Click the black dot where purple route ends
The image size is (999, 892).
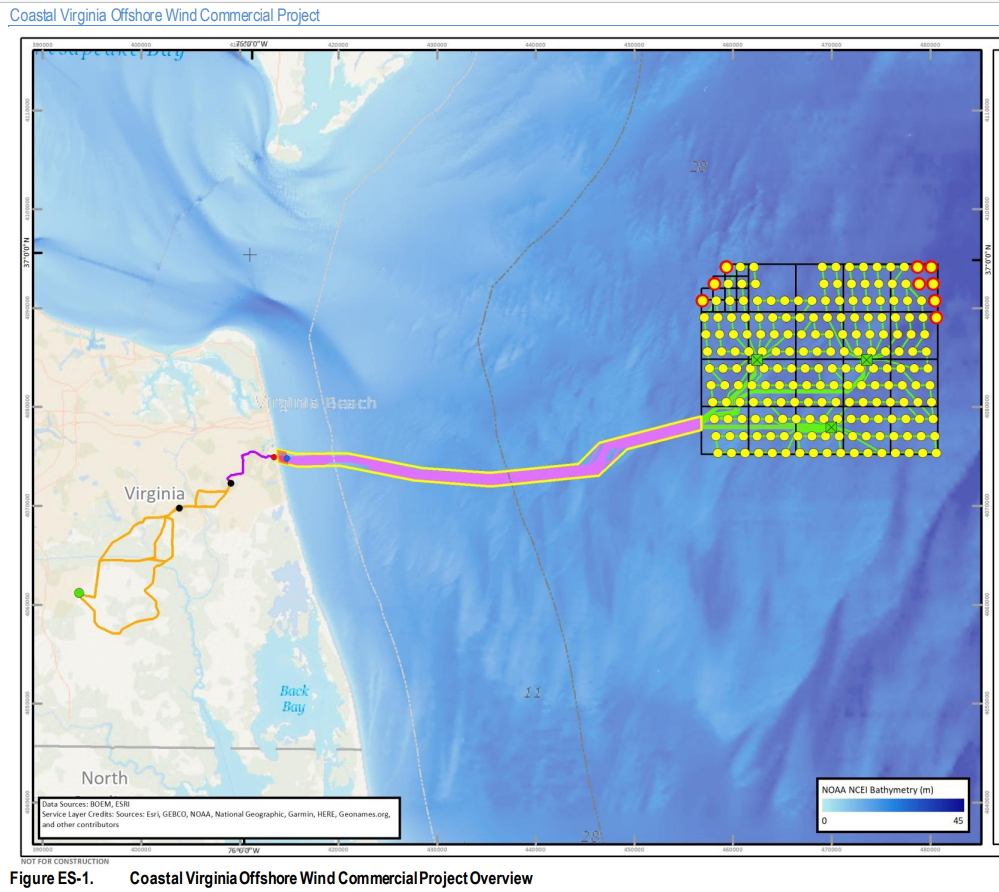pos(231,483)
